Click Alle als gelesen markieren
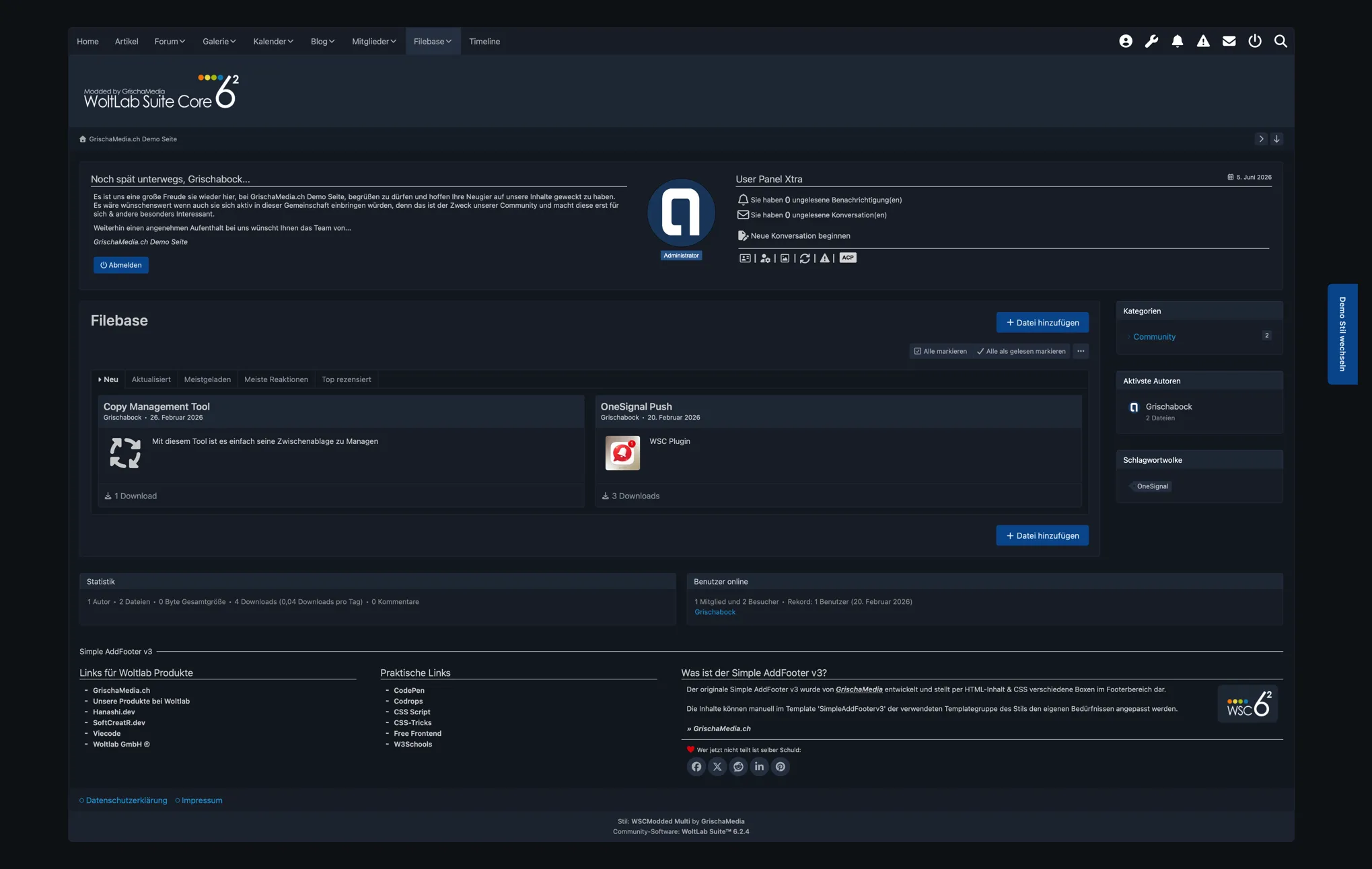 click(x=1021, y=351)
